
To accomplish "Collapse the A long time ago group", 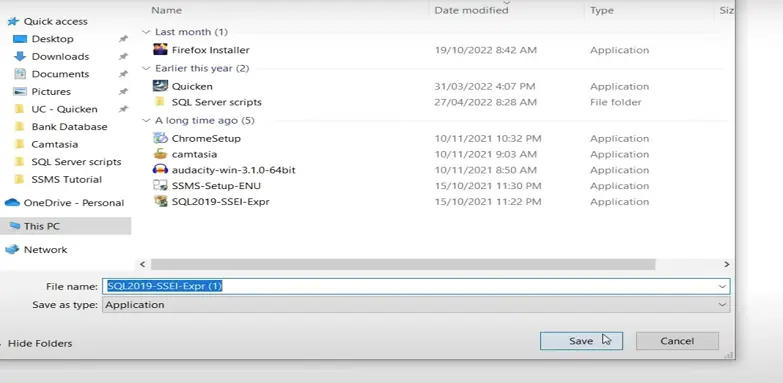I will point(146,120).
